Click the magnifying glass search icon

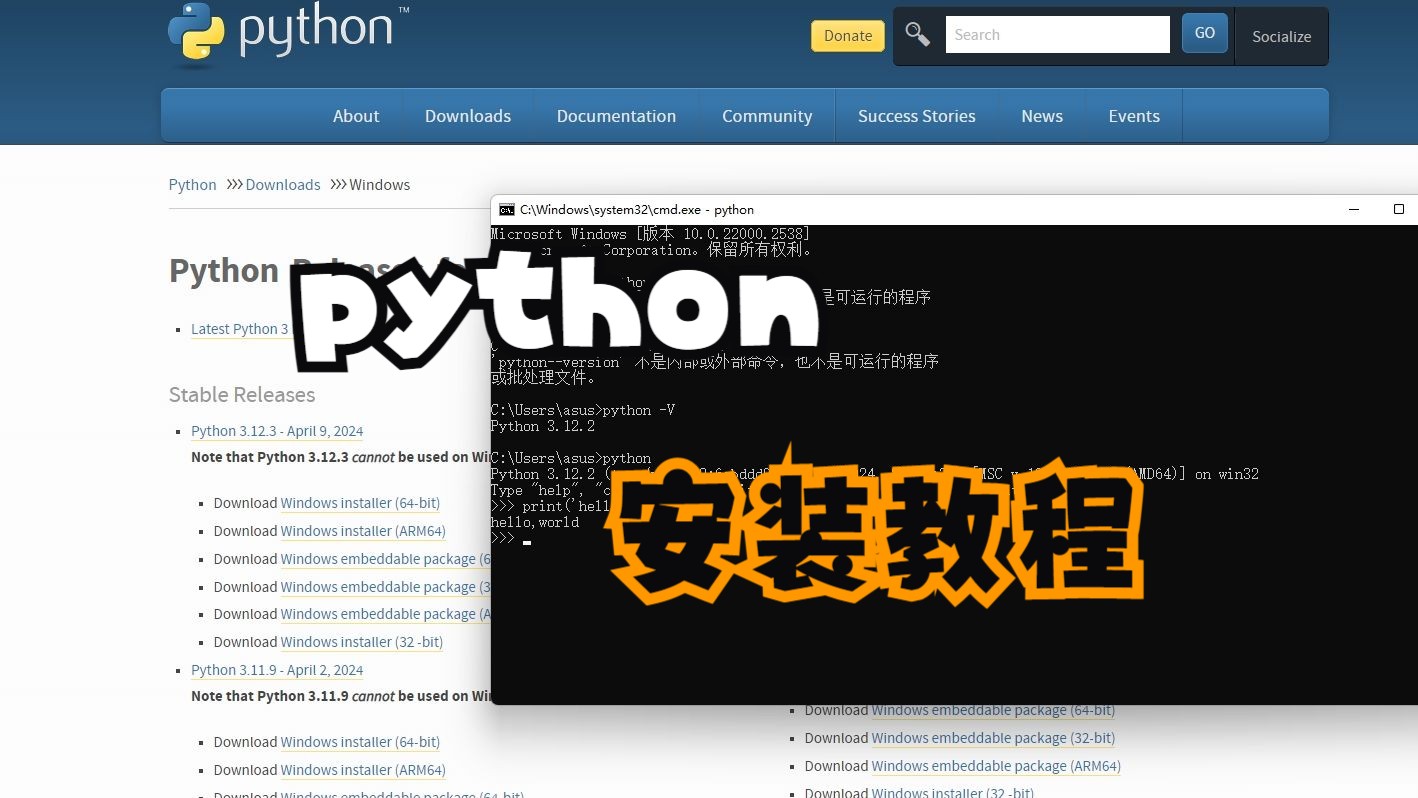[917, 34]
